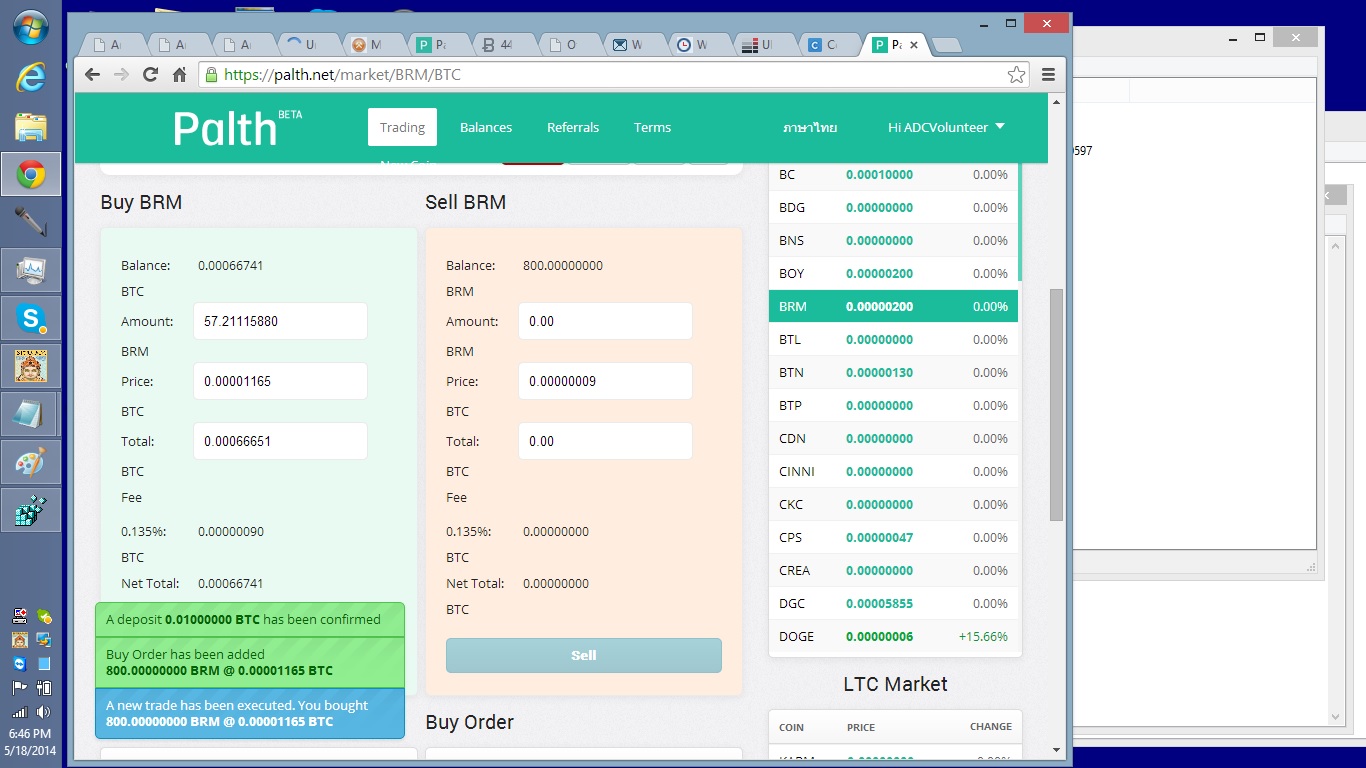Click the Windows Start orb
1366x768 pixels.
(31, 26)
